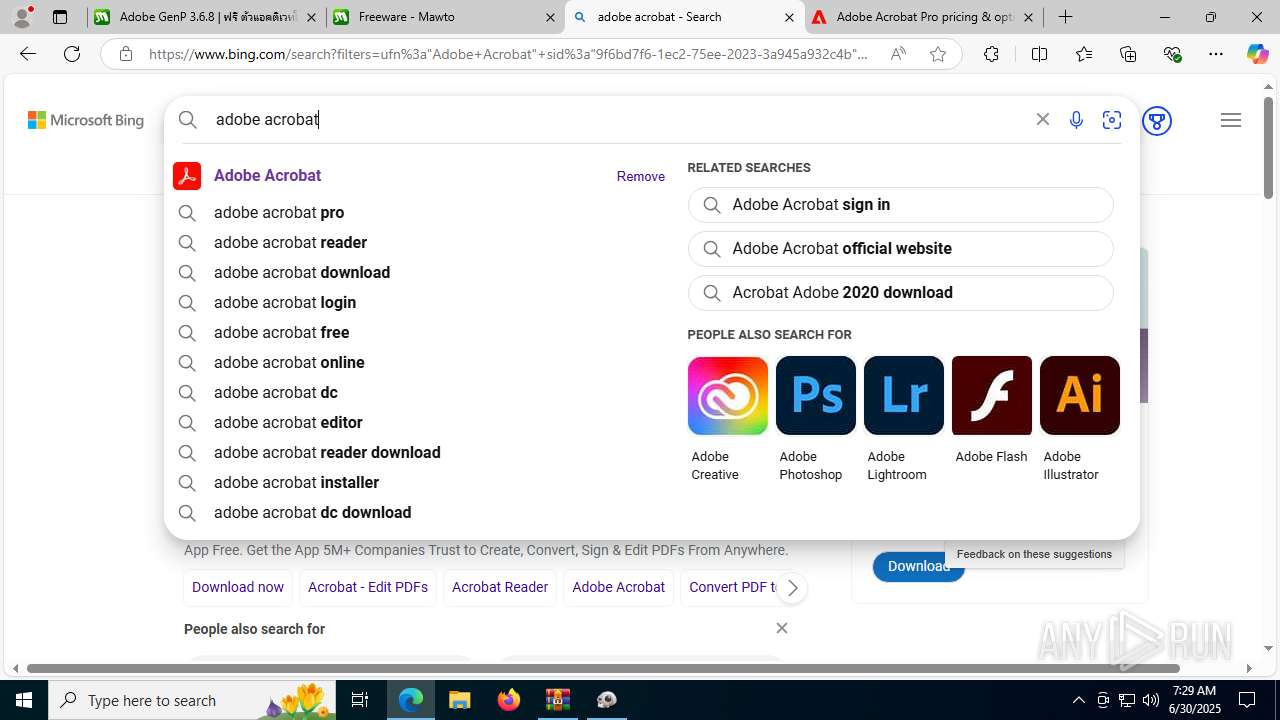Viewport: 1280px width, 720px height.
Task: Switch to Freeware - Mawto tab
Action: pyautogui.click(x=445, y=17)
